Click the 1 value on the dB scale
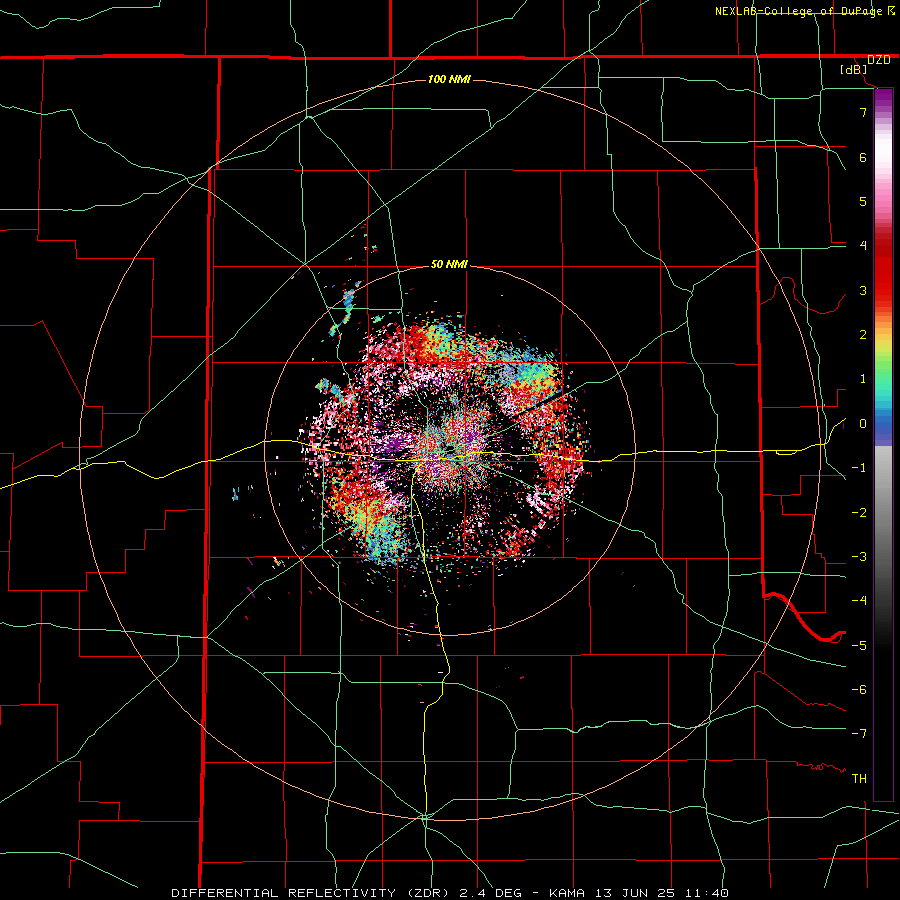The image size is (900, 900). 863,379
